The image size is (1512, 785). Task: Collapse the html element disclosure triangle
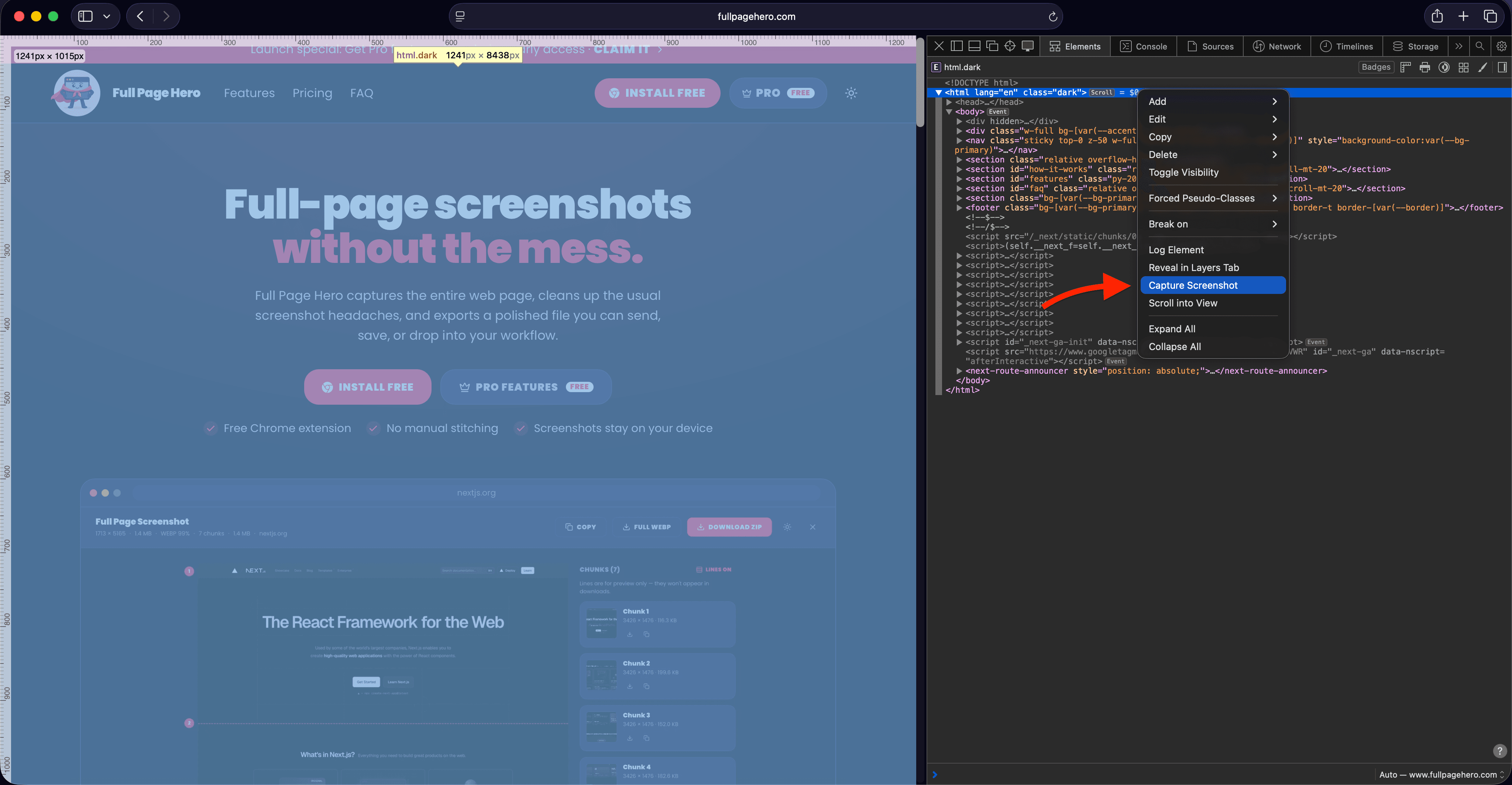pos(939,93)
